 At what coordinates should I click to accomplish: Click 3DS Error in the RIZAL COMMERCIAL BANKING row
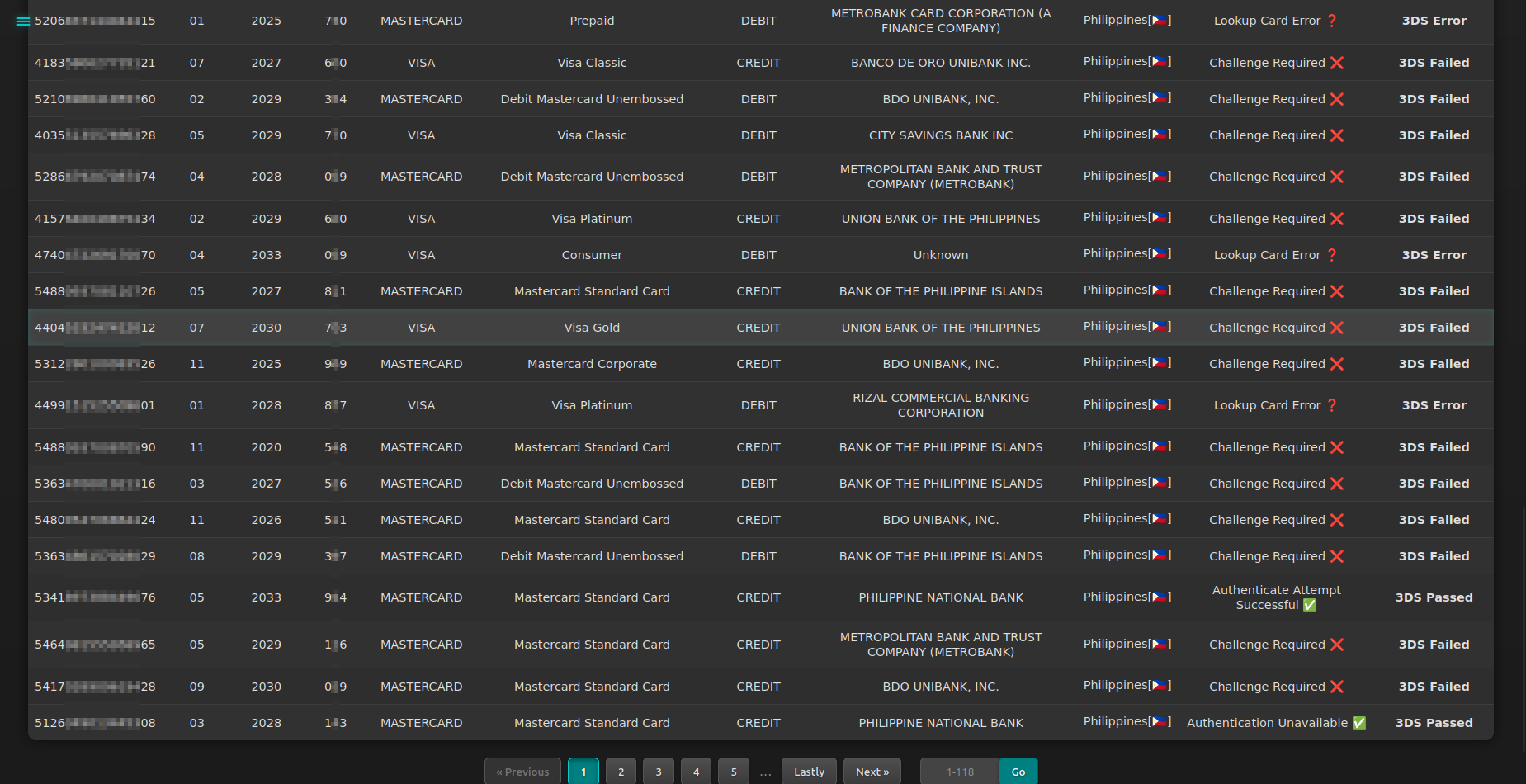click(1434, 405)
